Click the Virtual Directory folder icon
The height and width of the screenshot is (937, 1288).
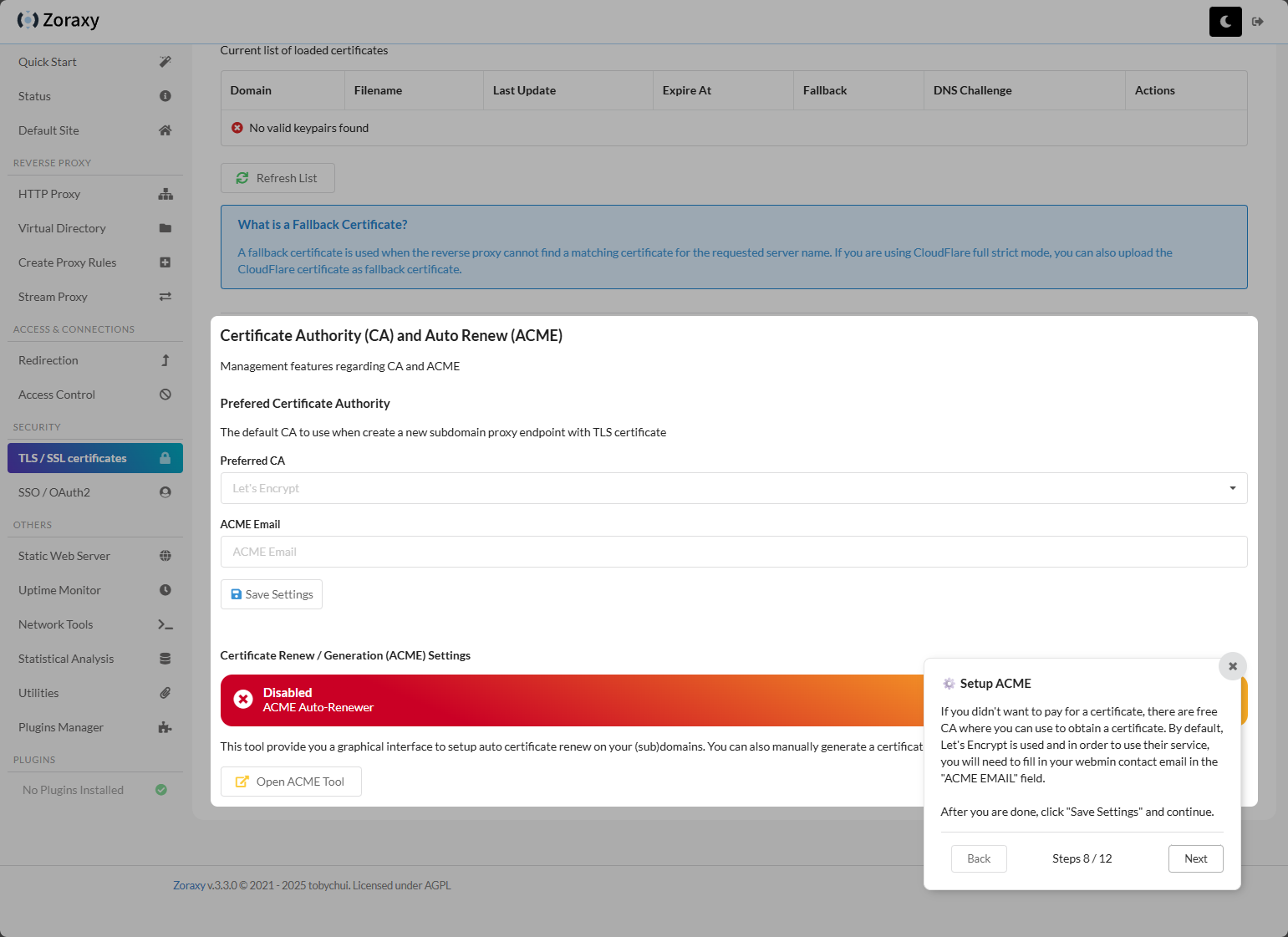(165, 228)
